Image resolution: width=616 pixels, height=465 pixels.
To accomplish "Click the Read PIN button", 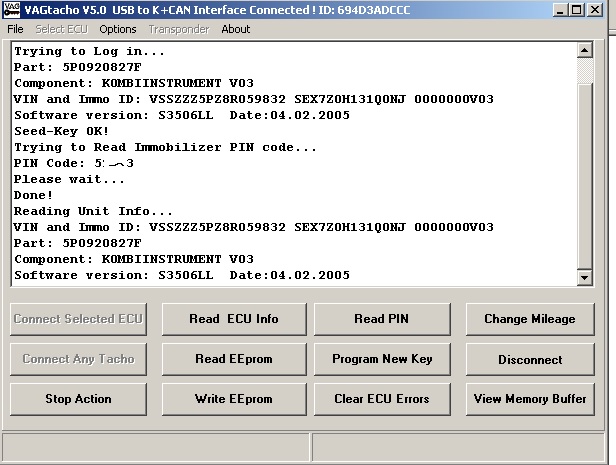I will [x=382, y=319].
